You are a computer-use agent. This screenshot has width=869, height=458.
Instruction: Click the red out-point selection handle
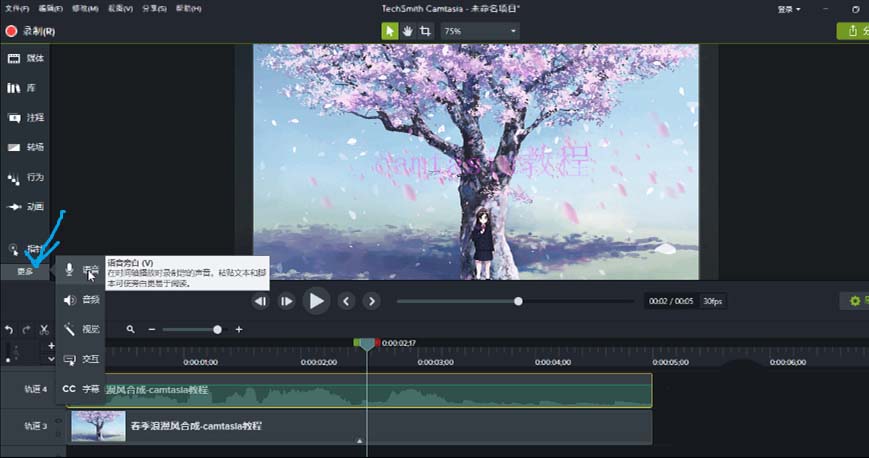pos(377,343)
